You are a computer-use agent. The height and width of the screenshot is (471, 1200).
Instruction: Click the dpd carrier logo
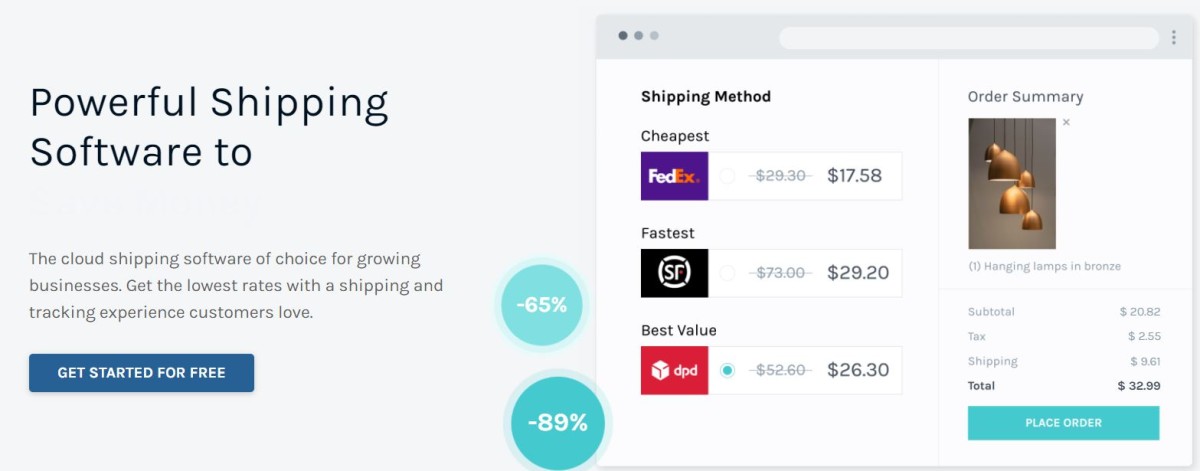[674, 370]
